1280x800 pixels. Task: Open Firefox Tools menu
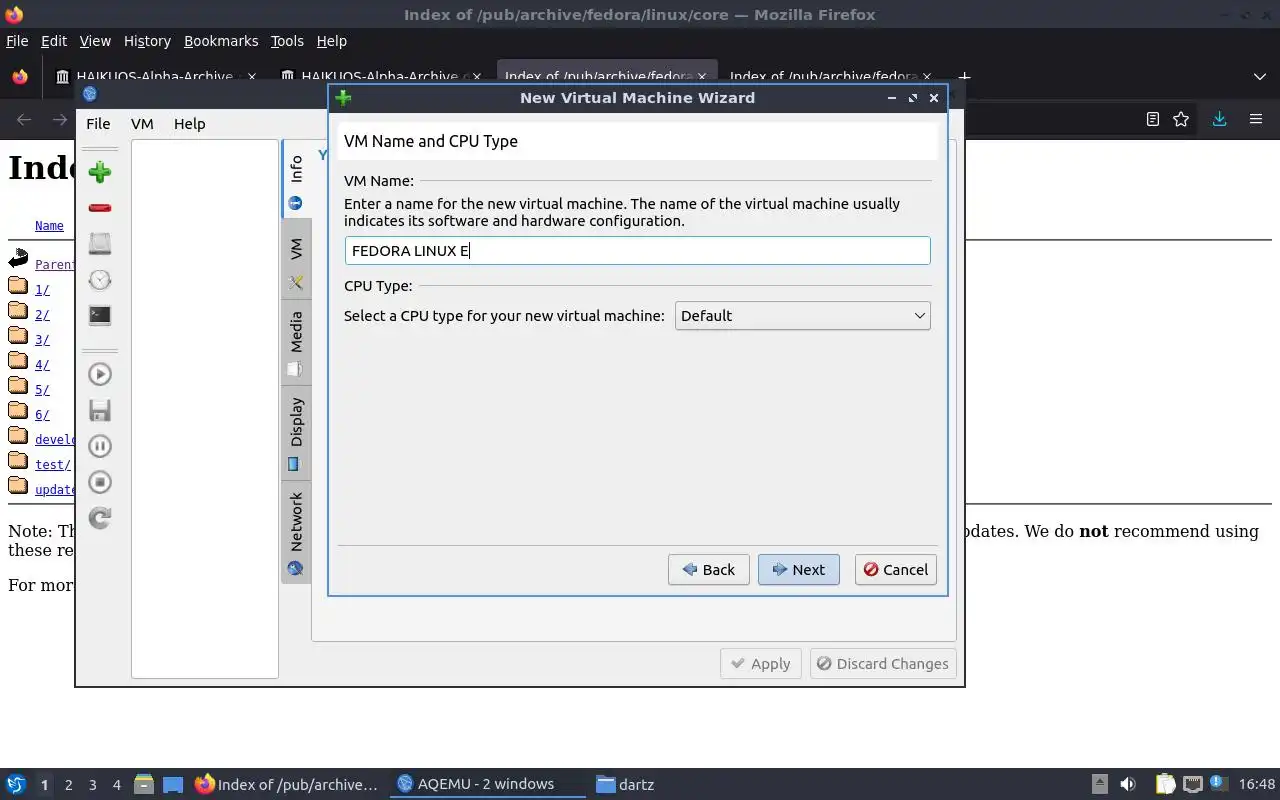click(287, 41)
